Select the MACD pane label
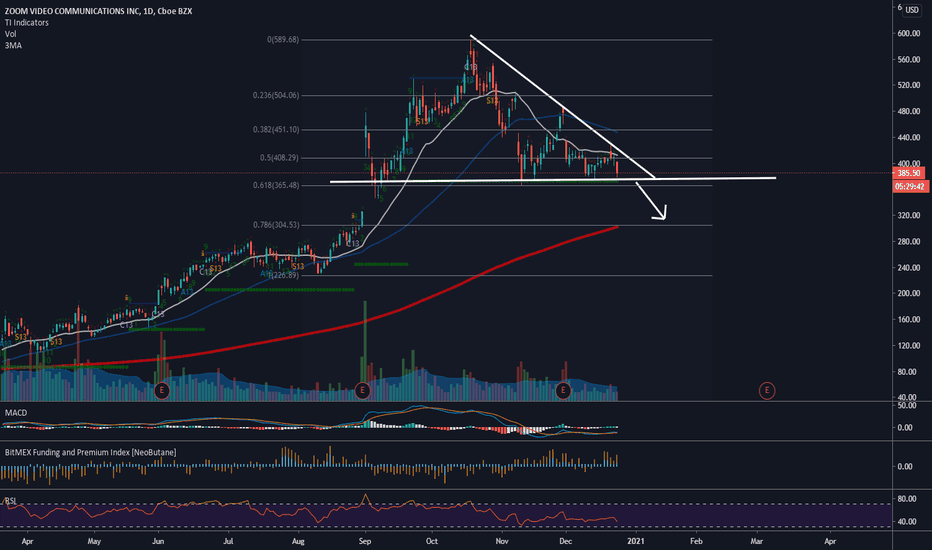The width and height of the screenshot is (932, 550). click(16, 413)
